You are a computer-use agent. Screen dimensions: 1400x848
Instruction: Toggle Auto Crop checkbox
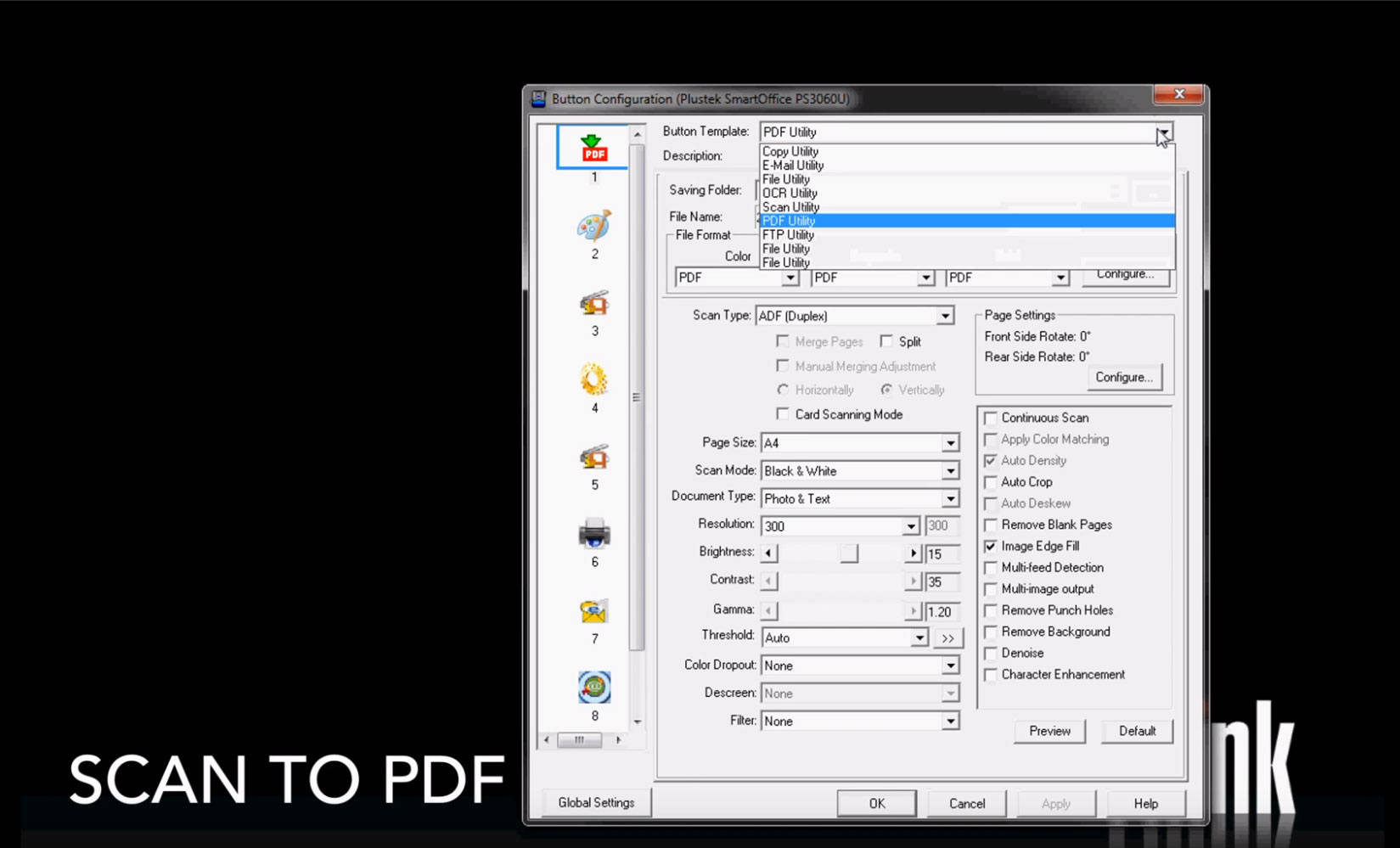pos(990,482)
